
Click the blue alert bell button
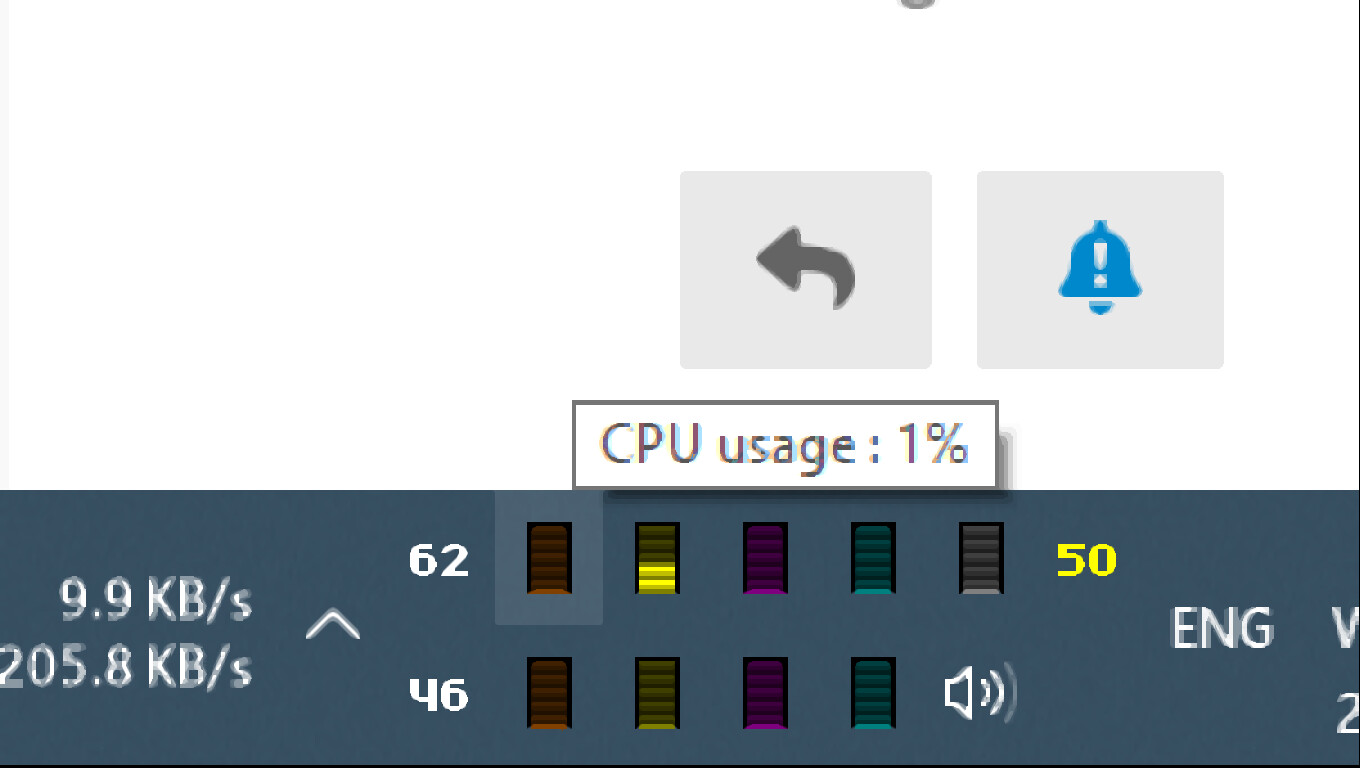[x=1100, y=269]
